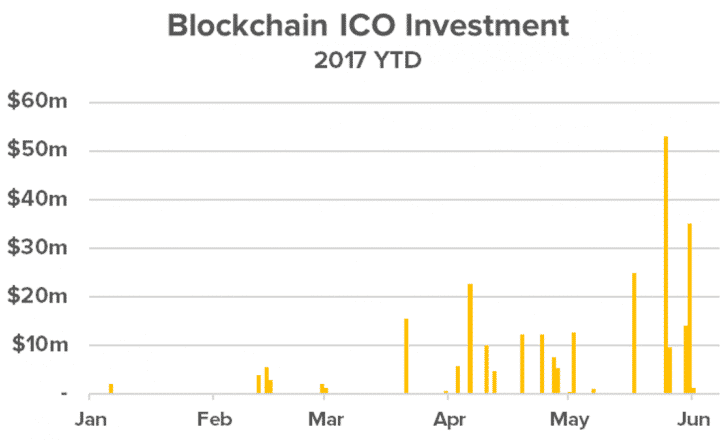Select the Jun x-axis label

[x=691, y=417]
